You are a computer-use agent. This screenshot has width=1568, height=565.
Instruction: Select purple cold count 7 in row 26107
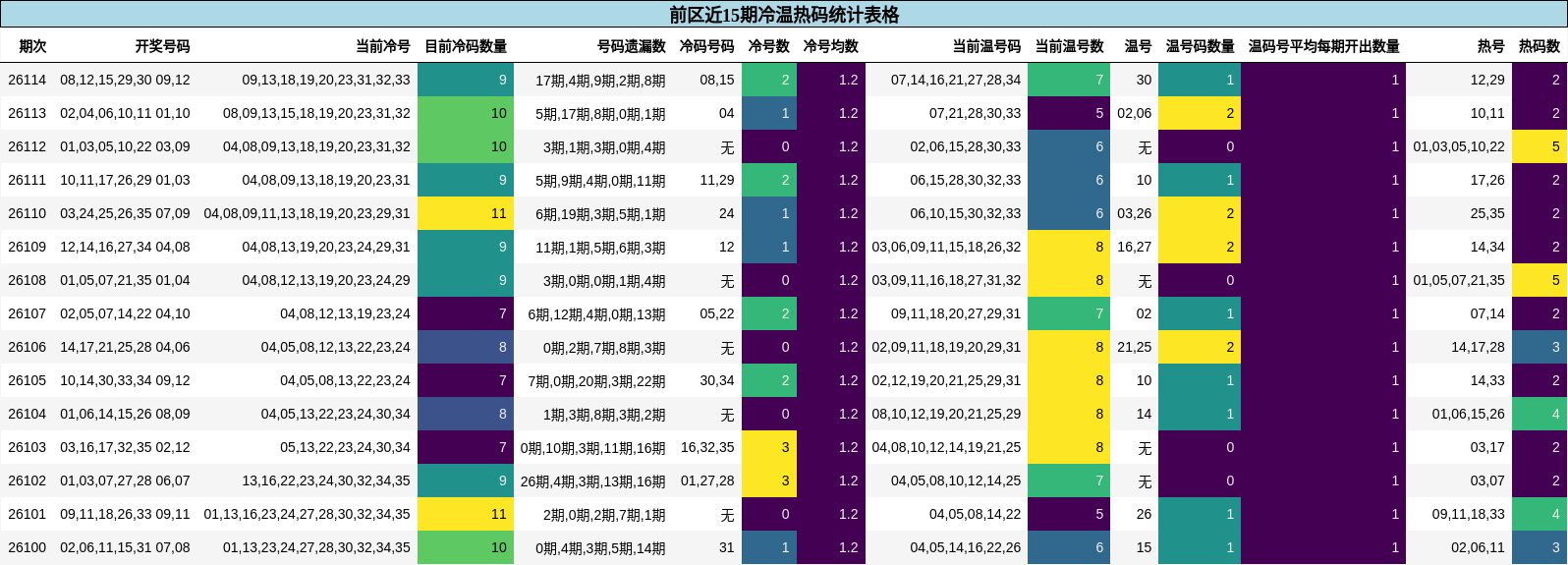466,313
